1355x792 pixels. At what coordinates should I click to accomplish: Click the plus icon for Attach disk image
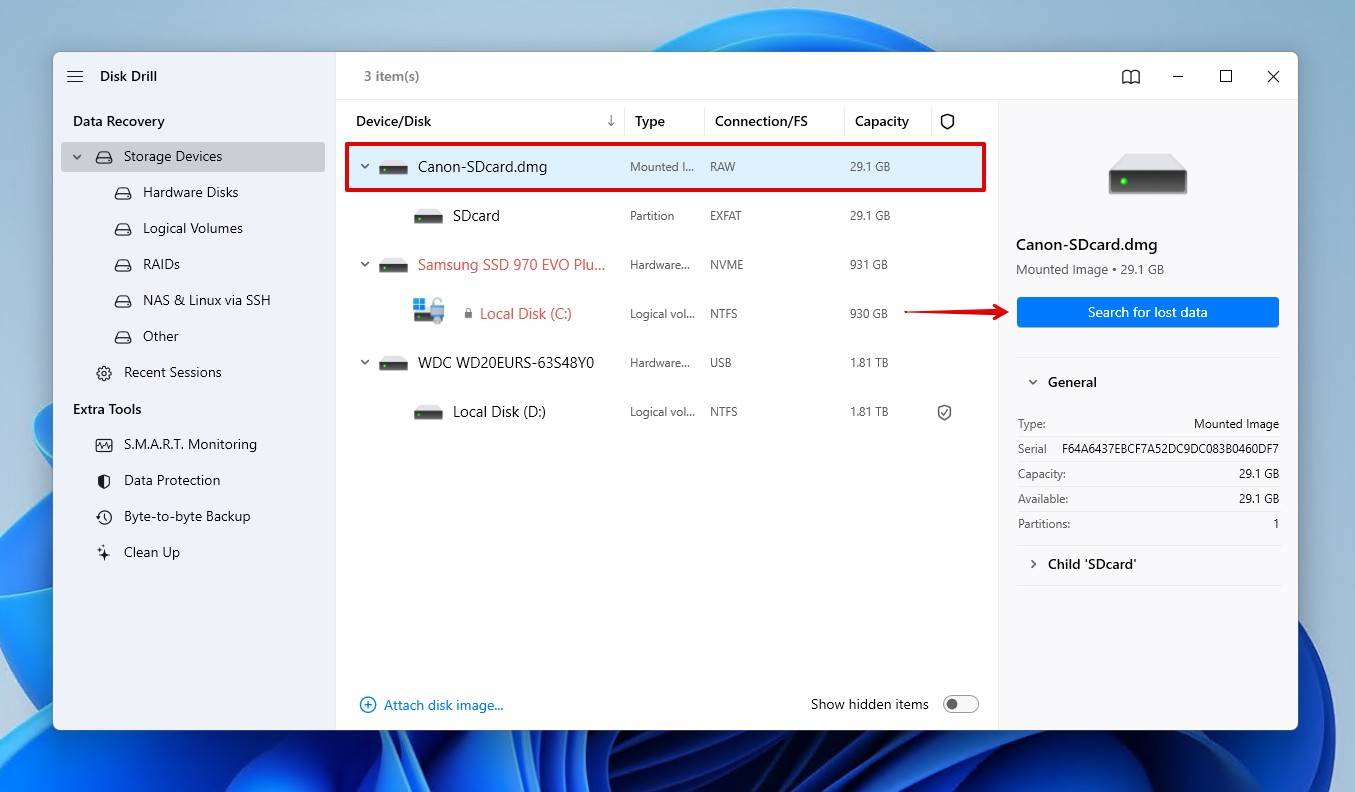pyautogui.click(x=368, y=705)
